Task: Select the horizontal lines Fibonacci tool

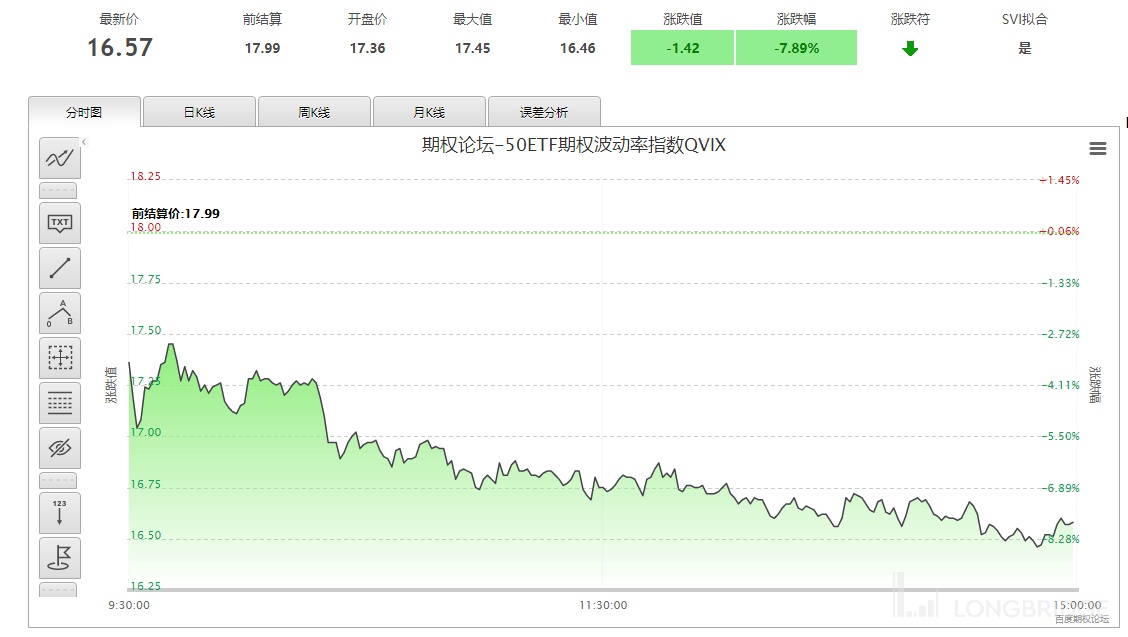Action: (60, 403)
